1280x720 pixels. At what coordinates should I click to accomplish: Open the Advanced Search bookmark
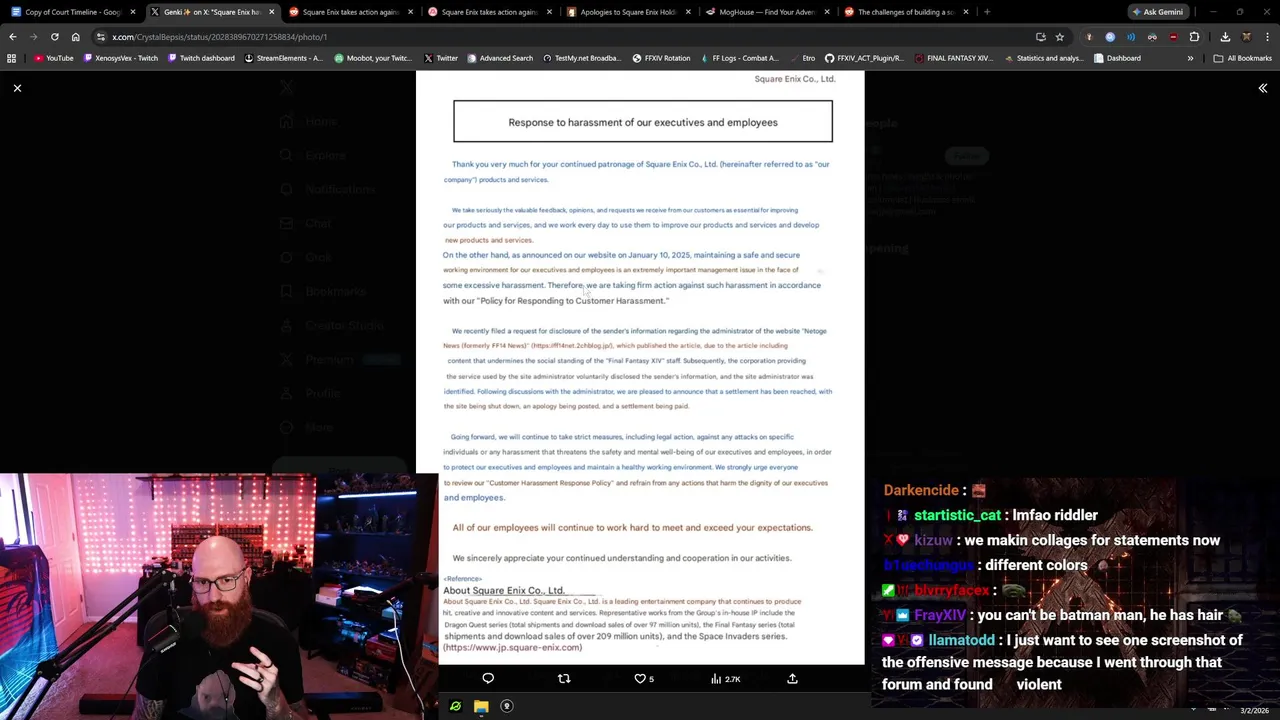(499, 58)
